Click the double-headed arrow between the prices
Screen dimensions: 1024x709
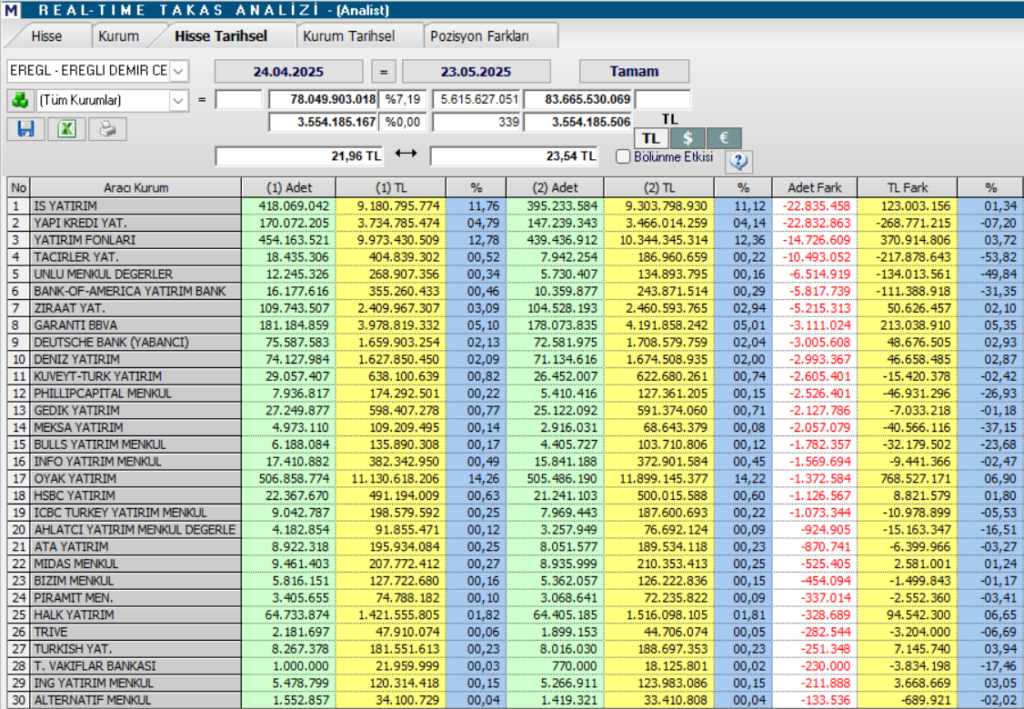coord(405,156)
